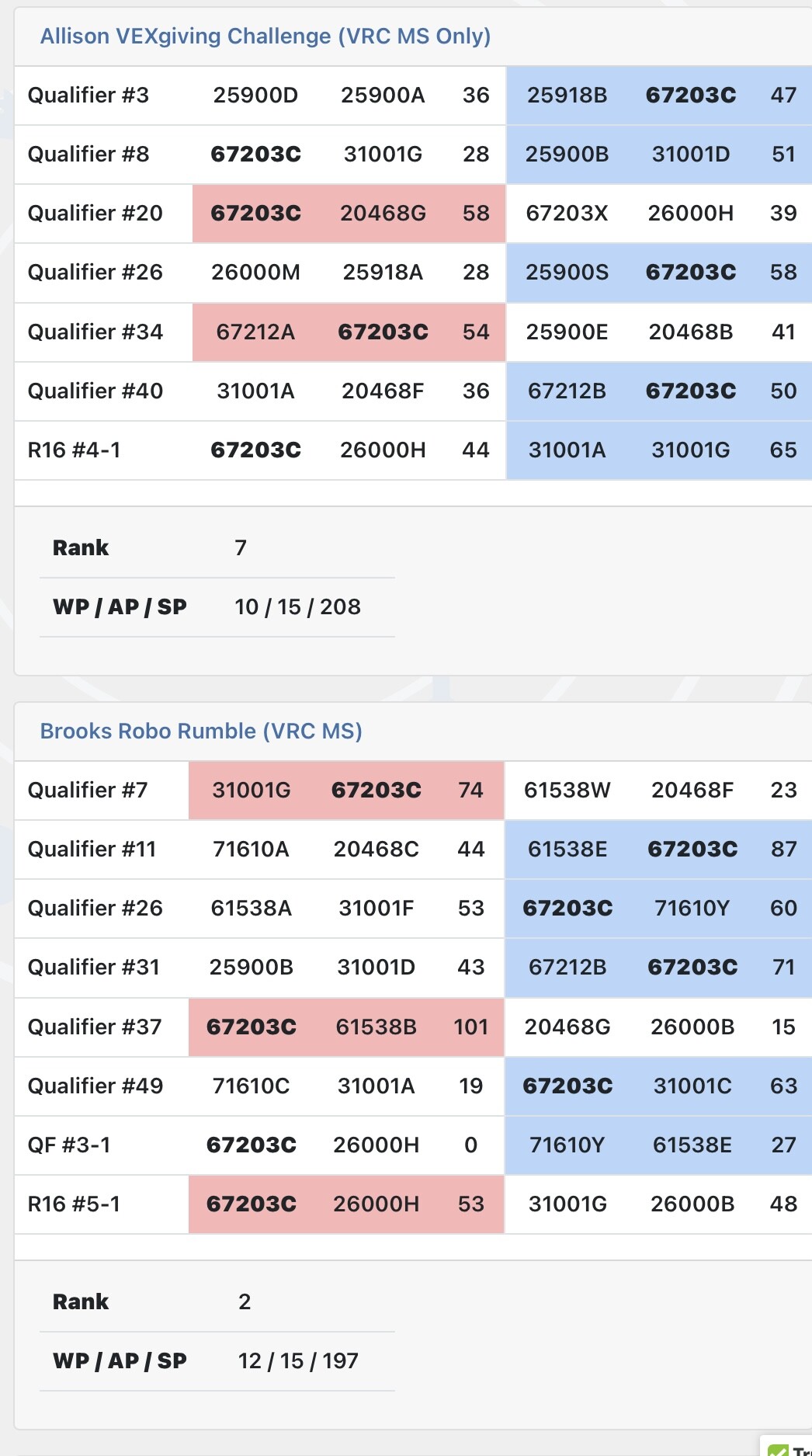Open team 61538B in Qualifier #37
Image resolution: width=812 pixels, height=1456 pixels.
(x=376, y=1027)
